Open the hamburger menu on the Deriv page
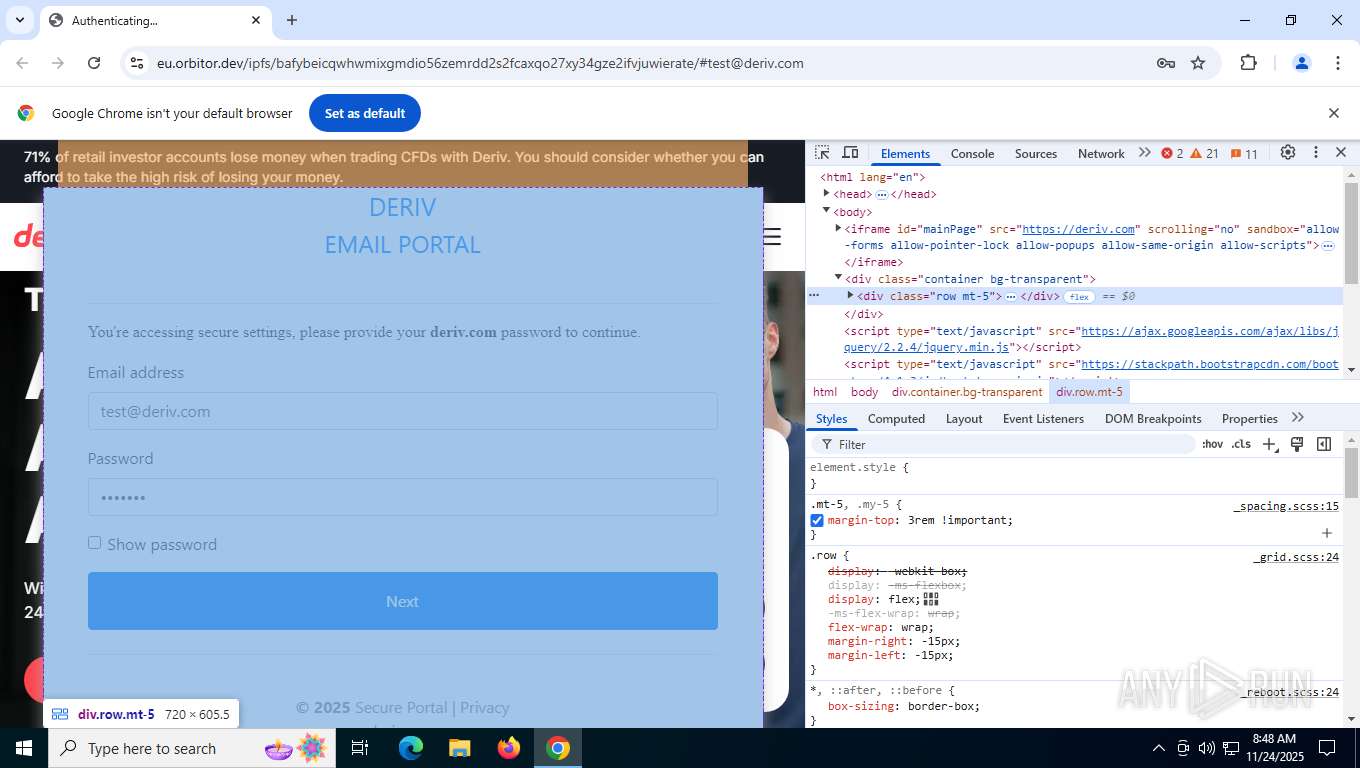Viewport: 1360px width, 768px height. pyautogui.click(x=772, y=236)
